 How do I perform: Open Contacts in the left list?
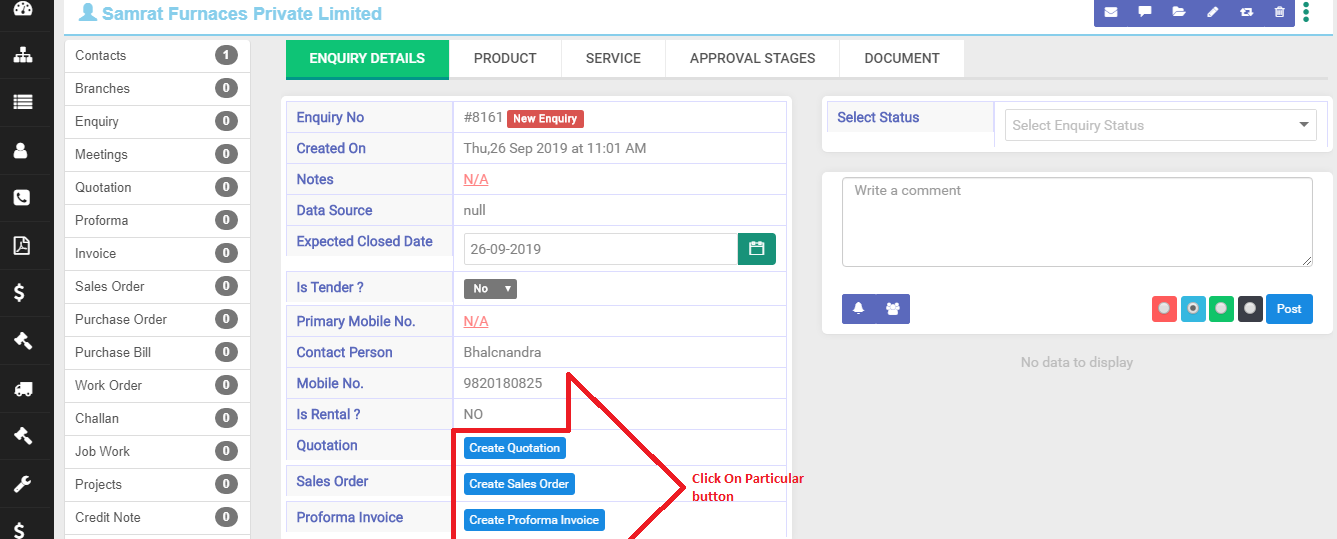click(157, 56)
